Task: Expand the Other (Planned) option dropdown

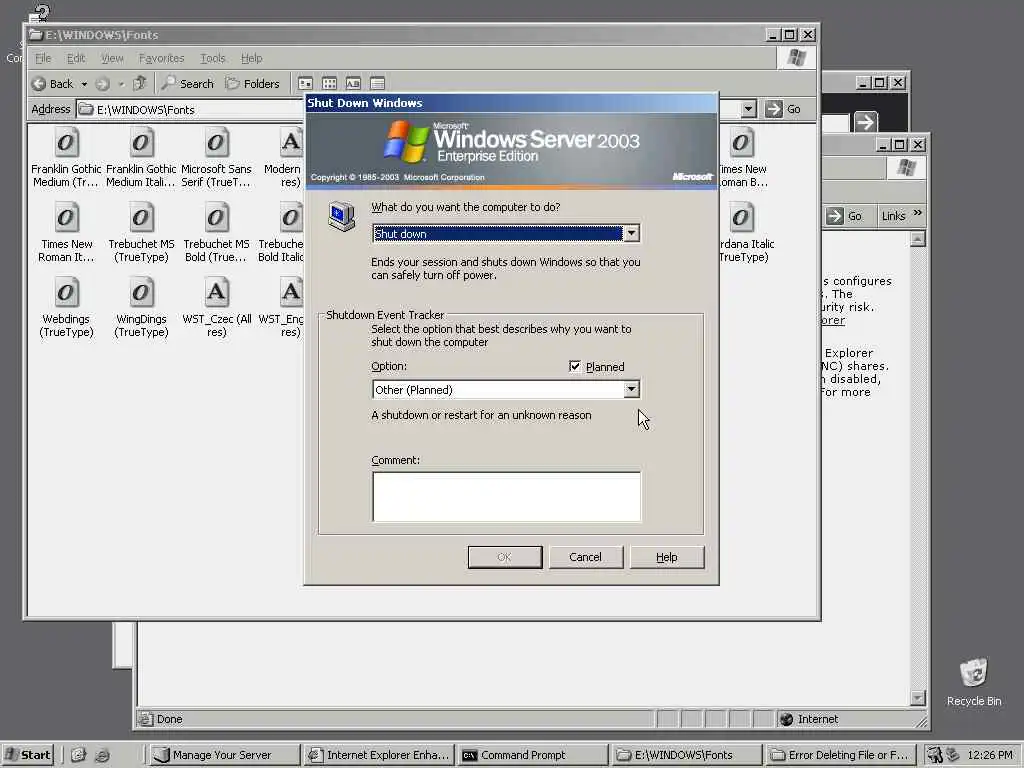Action: (x=631, y=389)
